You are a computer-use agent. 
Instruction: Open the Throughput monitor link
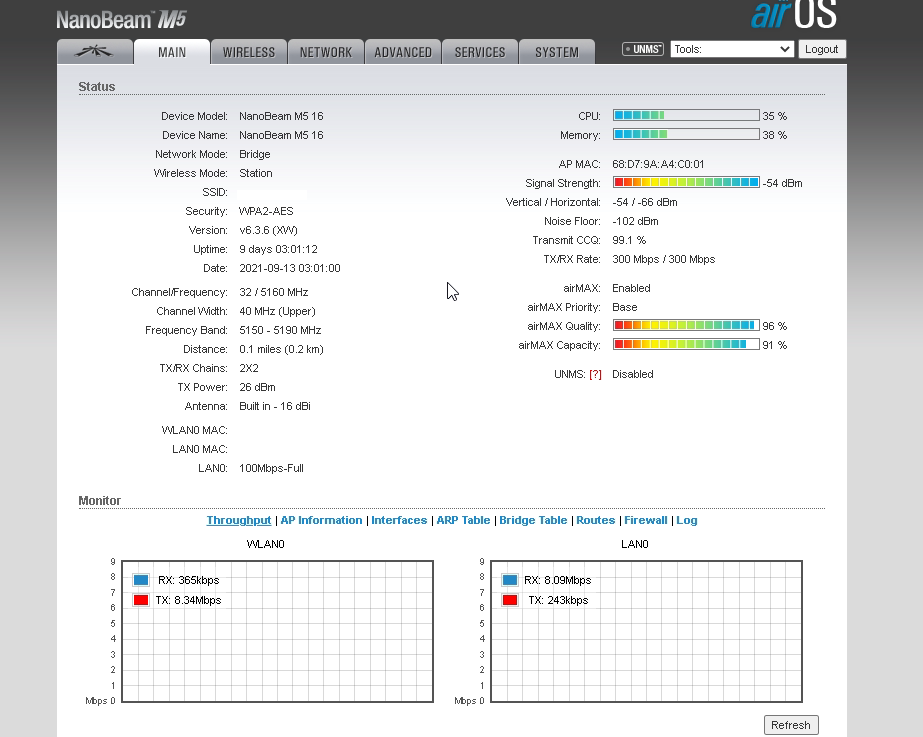(x=238, y=520)
